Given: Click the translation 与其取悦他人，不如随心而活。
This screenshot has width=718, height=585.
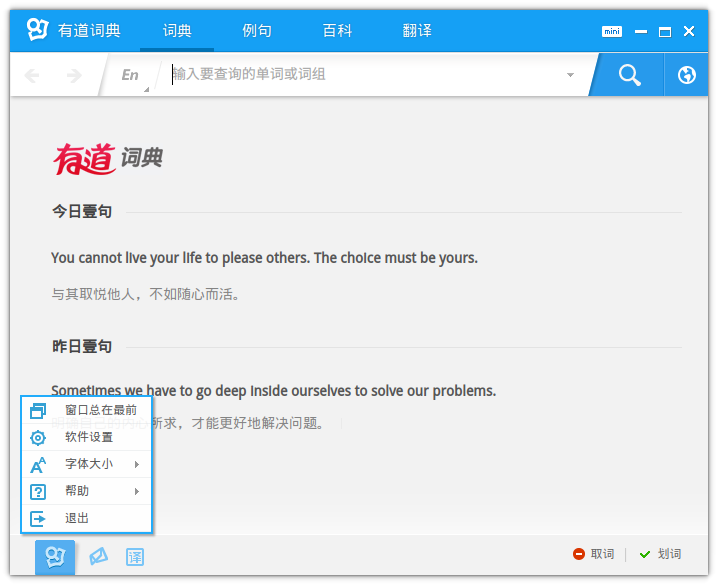Looking at the screenshot, I should point(145,294).
